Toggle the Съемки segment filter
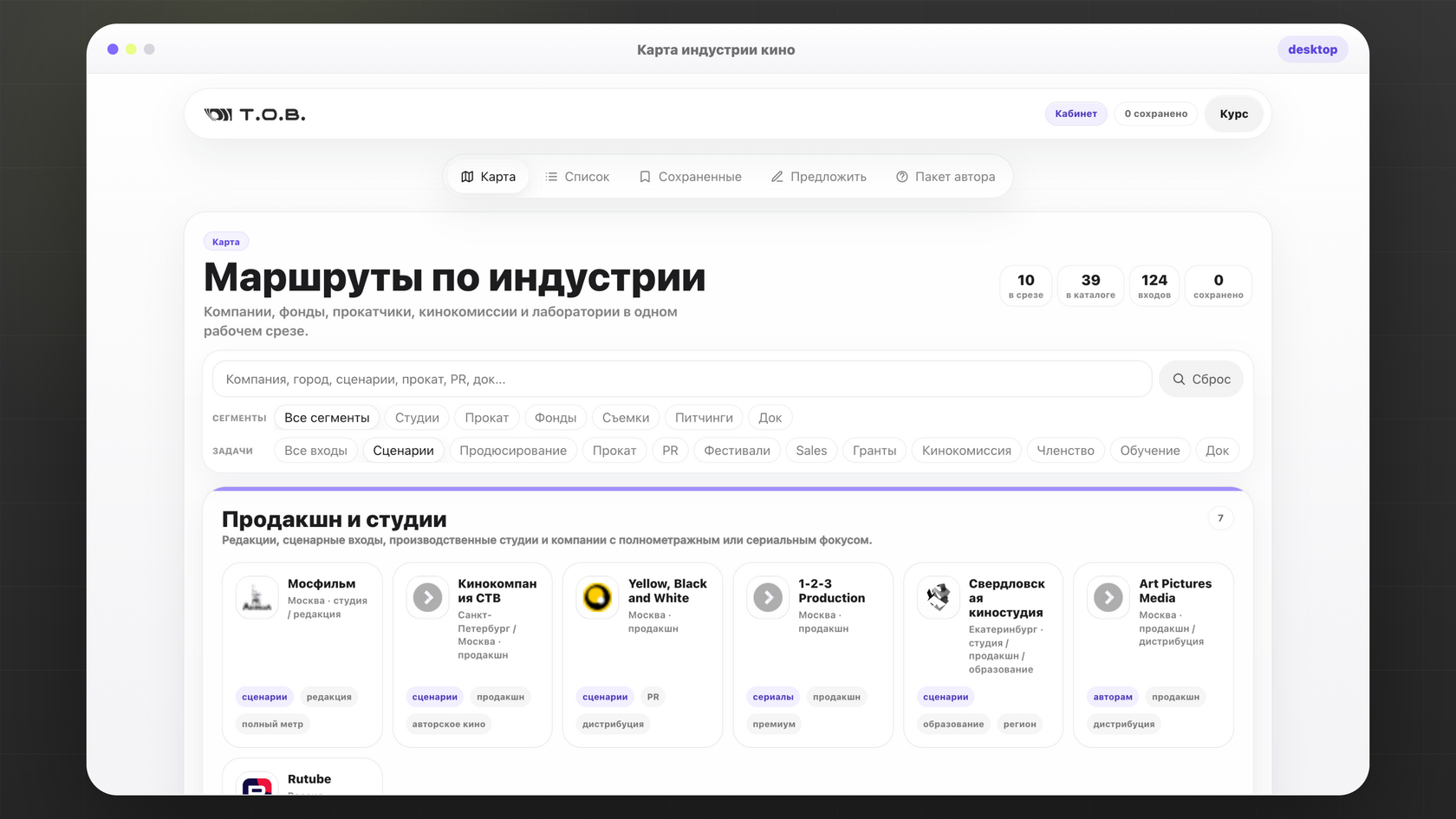 626,418
